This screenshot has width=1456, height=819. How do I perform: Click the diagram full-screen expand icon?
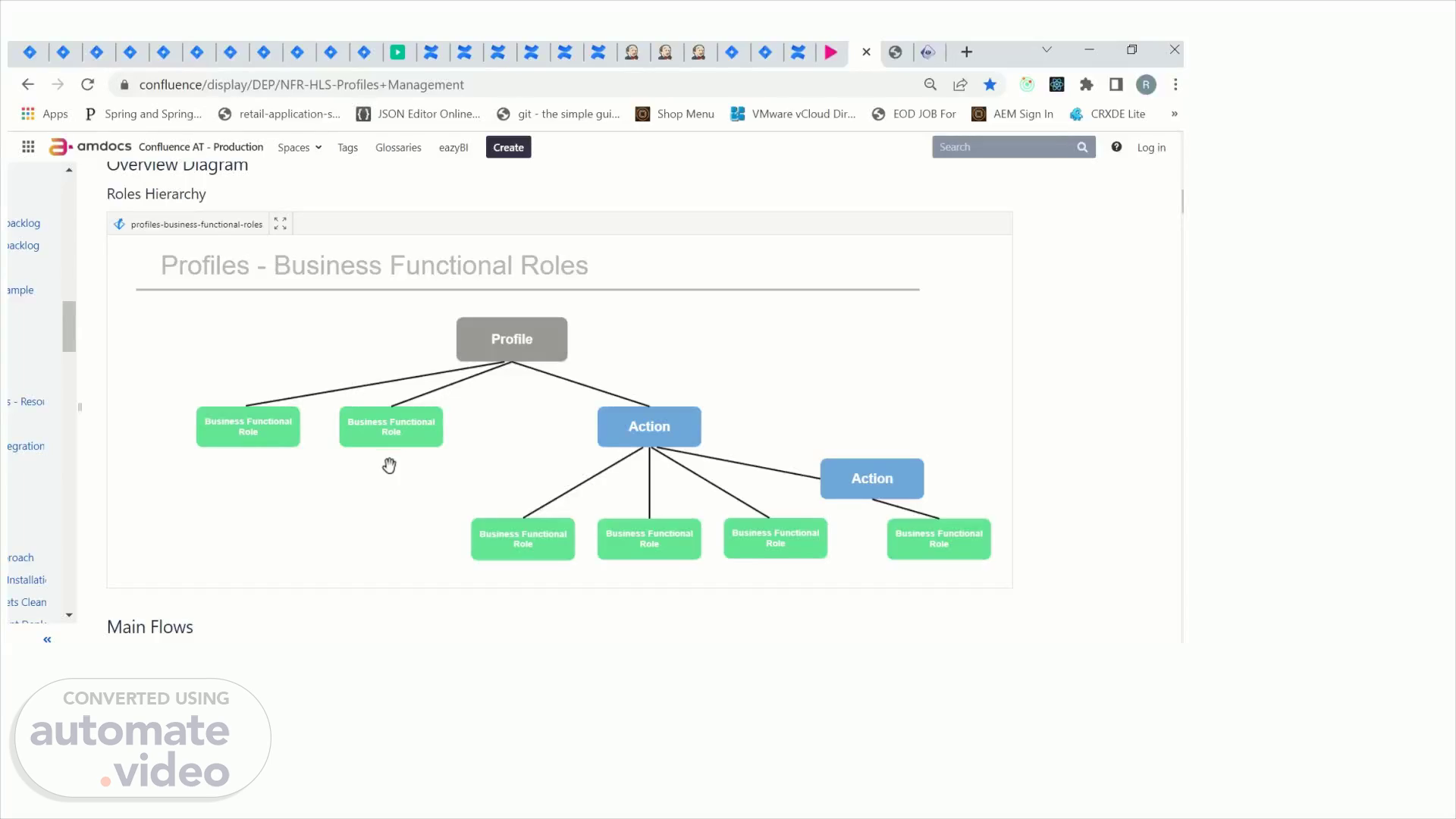click(x=280, y=224)
